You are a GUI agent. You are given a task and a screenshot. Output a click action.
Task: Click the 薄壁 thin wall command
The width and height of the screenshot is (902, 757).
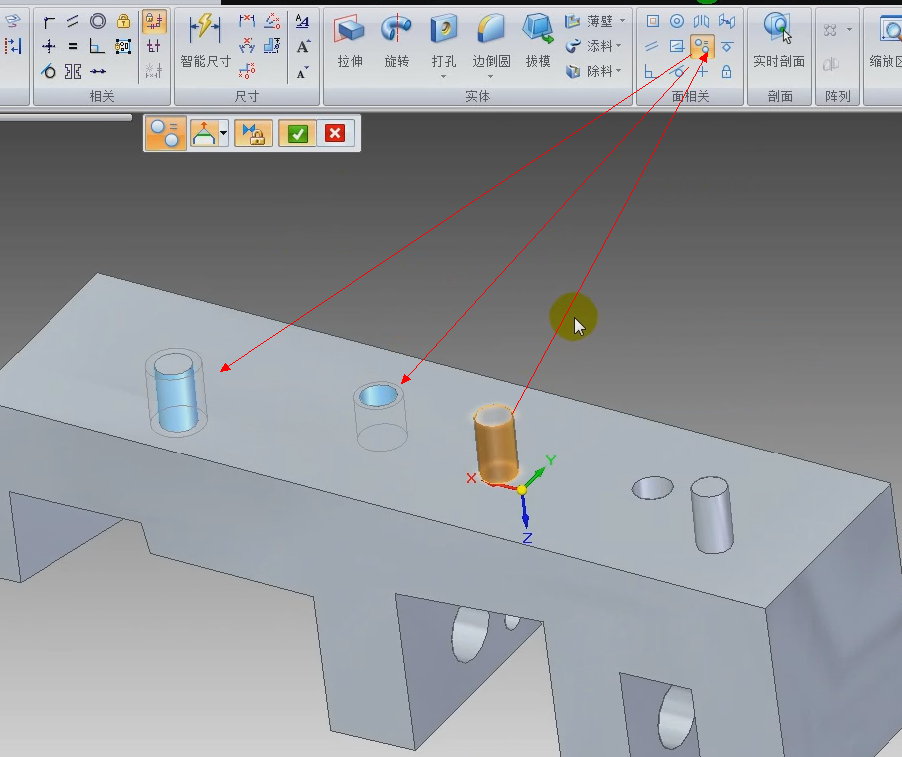pyautogui.click(x=589, y=21)
